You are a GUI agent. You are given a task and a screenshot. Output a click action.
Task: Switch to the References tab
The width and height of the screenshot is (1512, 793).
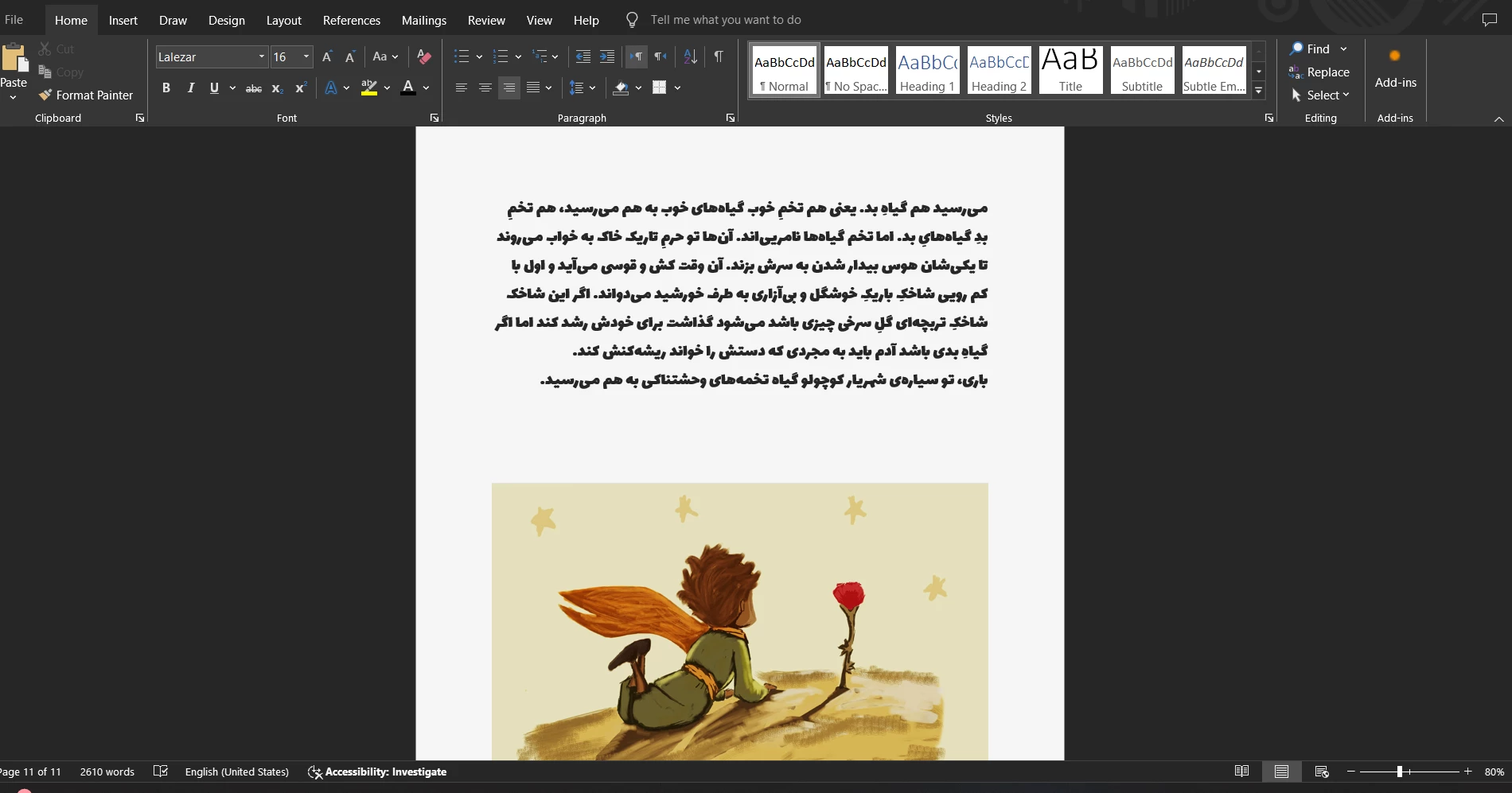(x=352, y=20)
